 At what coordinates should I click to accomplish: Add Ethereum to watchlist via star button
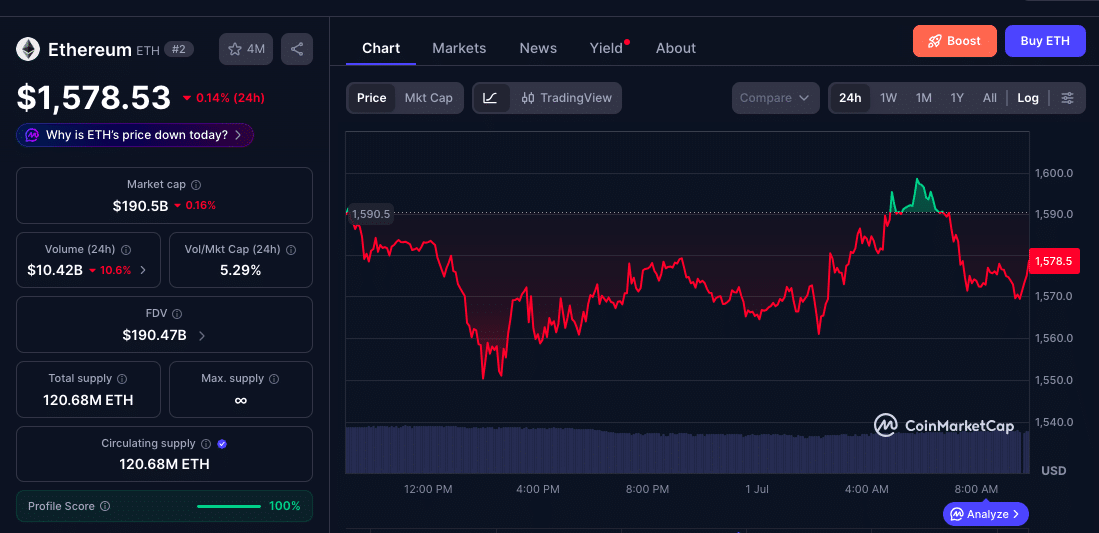click(x=246, y=49)
